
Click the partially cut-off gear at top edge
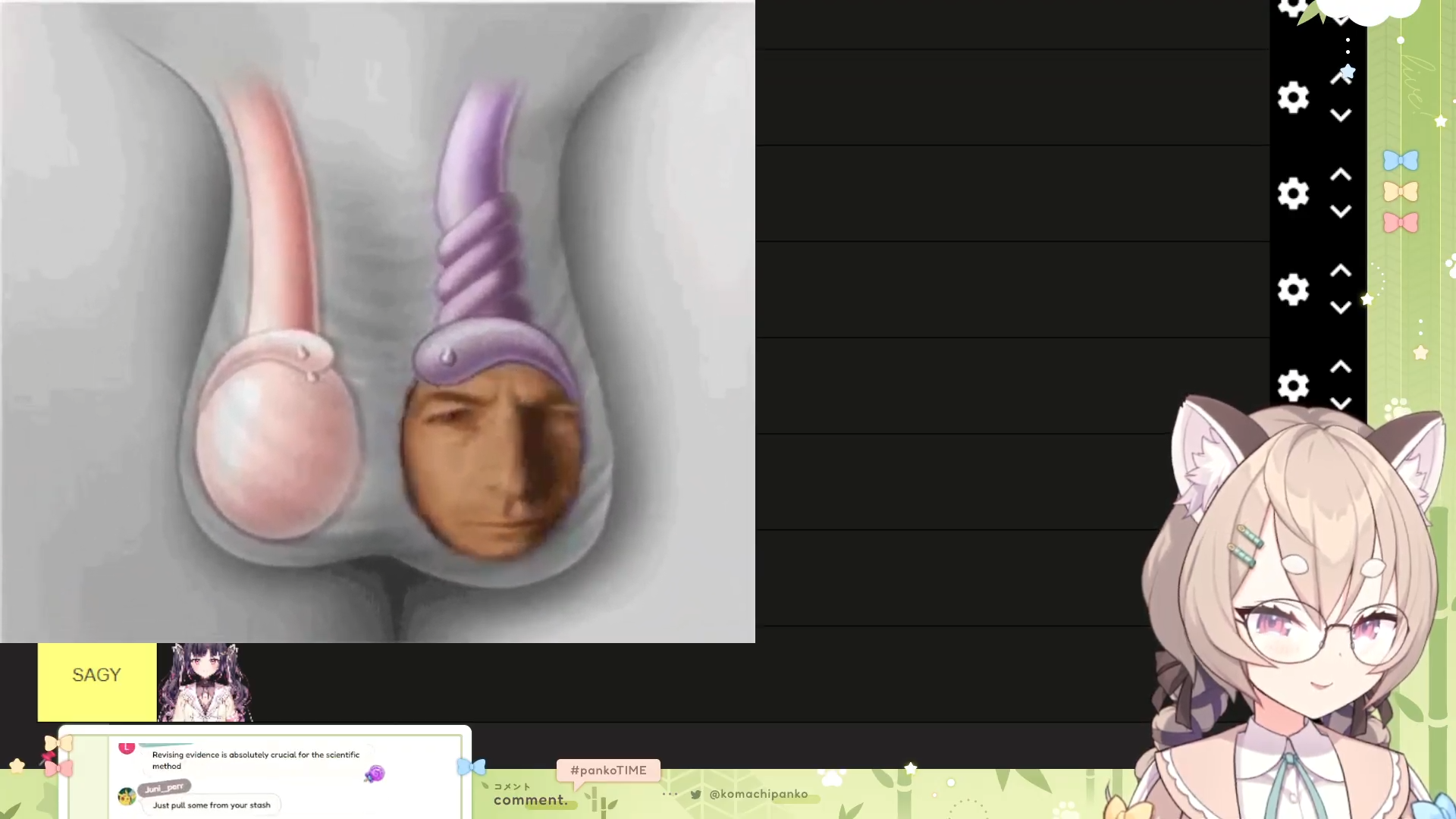point(1291,8)
